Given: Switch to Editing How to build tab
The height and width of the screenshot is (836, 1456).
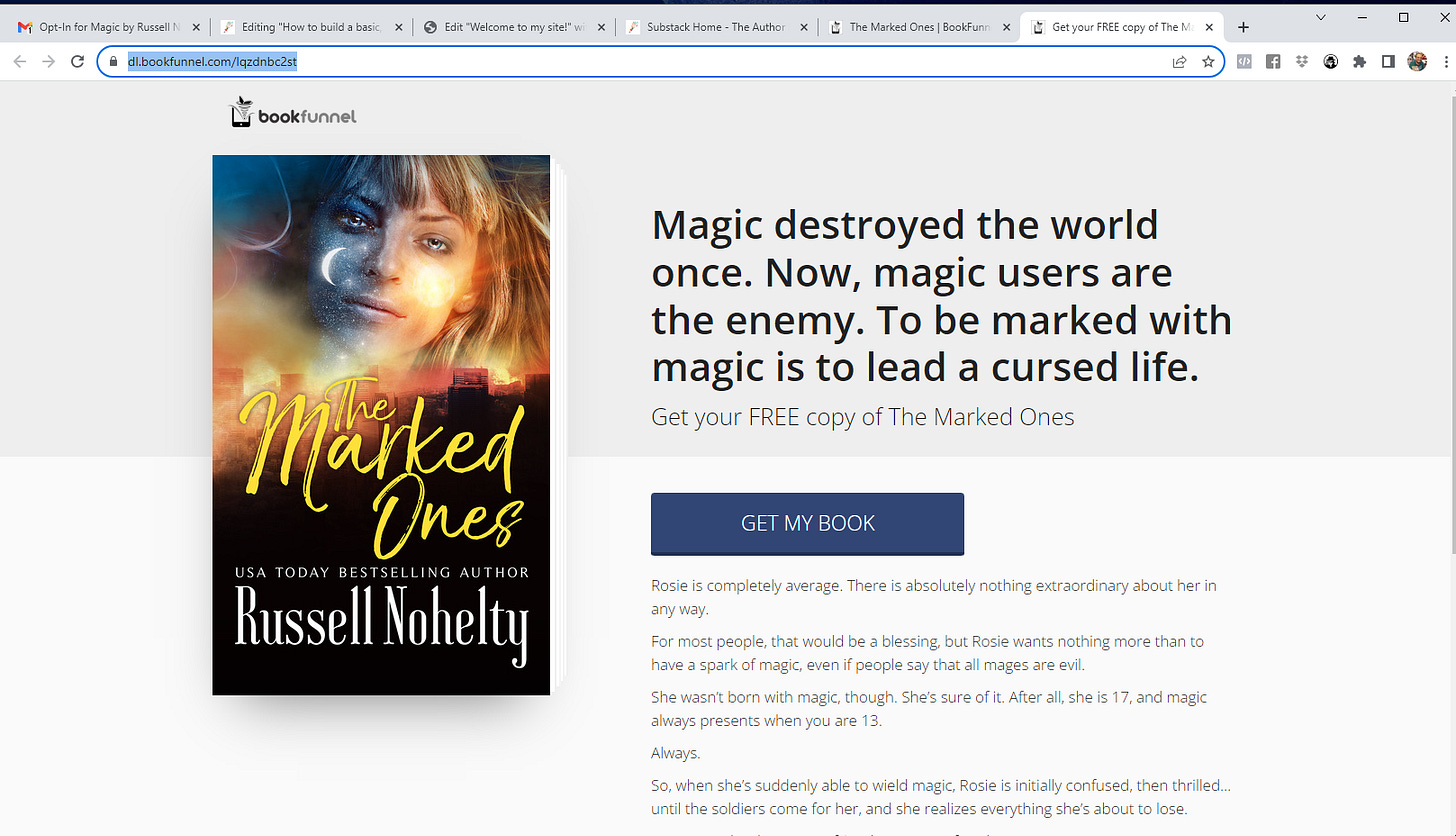Looking at the screenshot, I should tap(310, 28).
